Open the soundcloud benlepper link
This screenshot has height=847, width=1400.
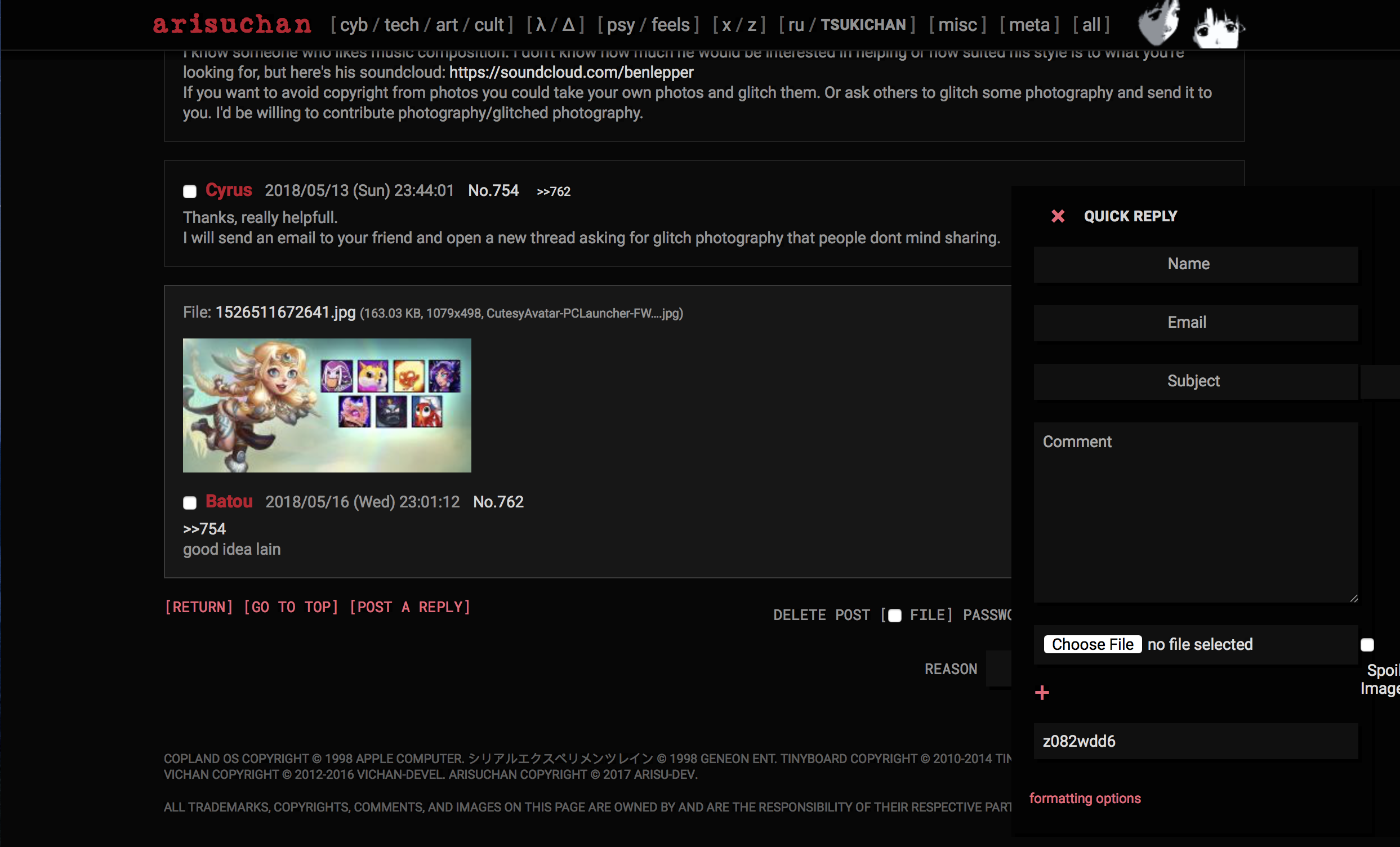571,72
